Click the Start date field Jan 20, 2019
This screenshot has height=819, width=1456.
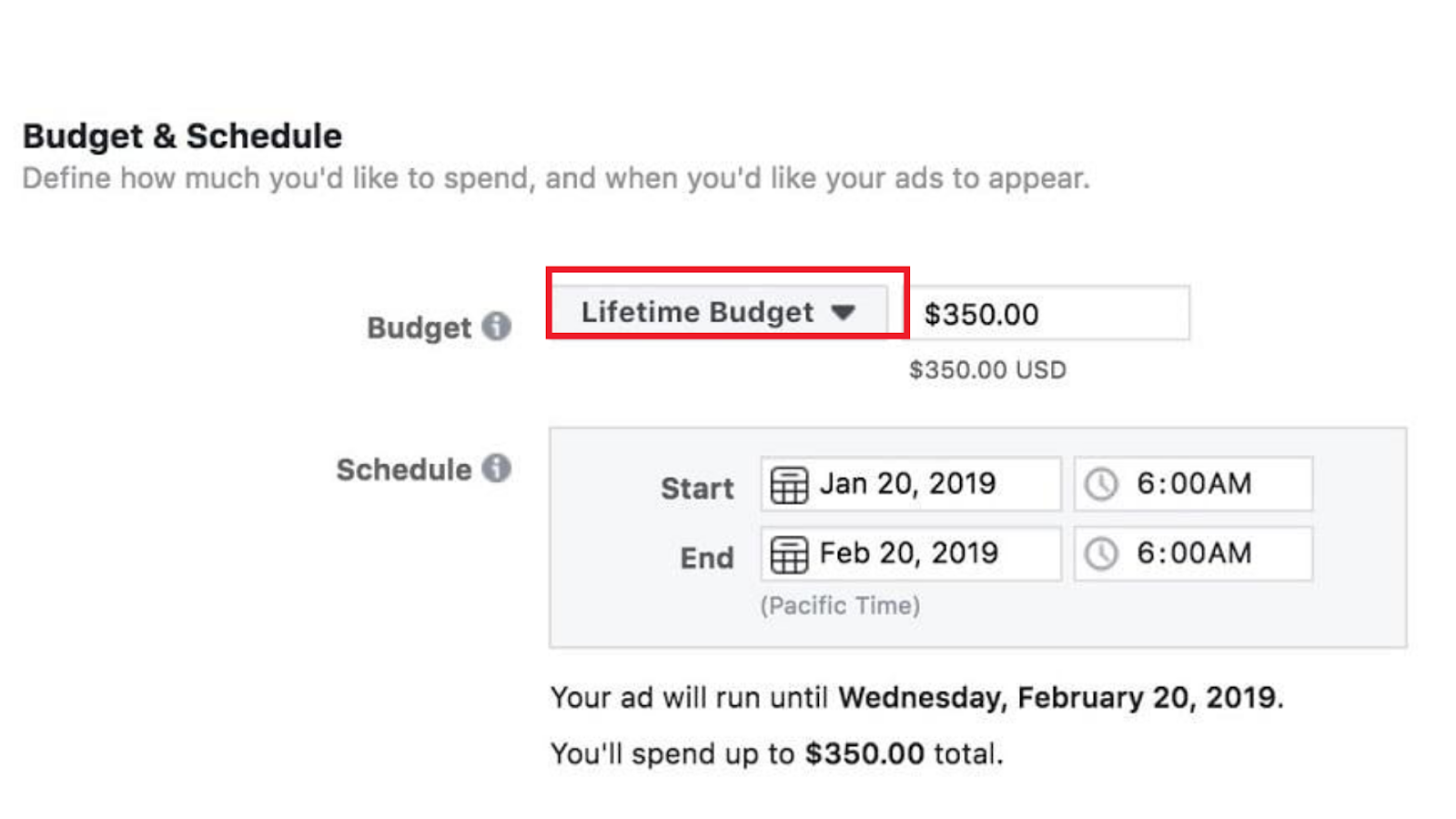pyautogui.click(x=910, y=483)
